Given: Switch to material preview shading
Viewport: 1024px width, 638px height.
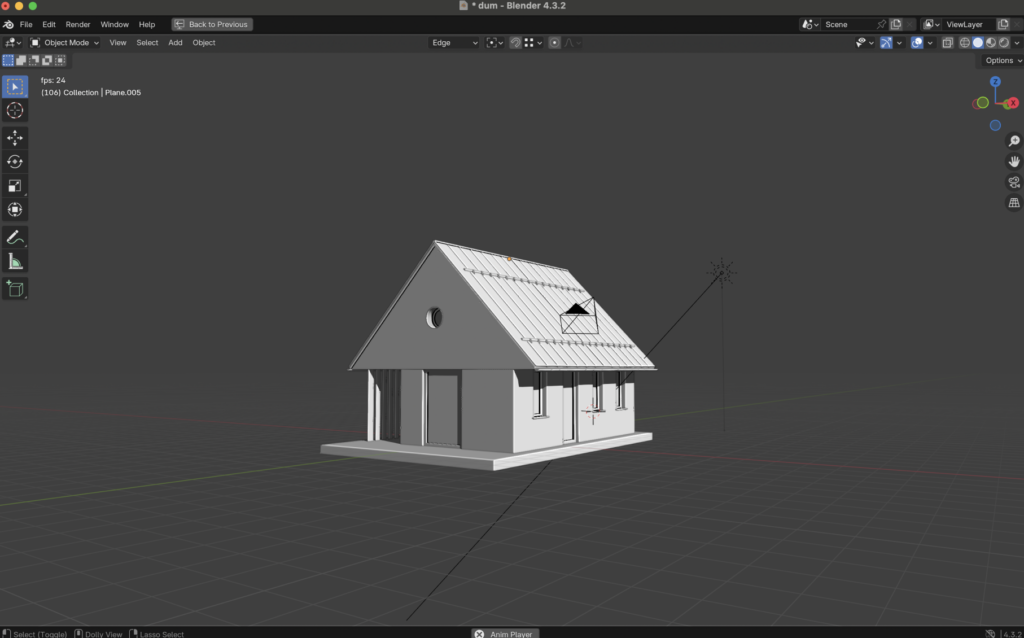Looking at the screenshot, I should [x=991, y=42].
